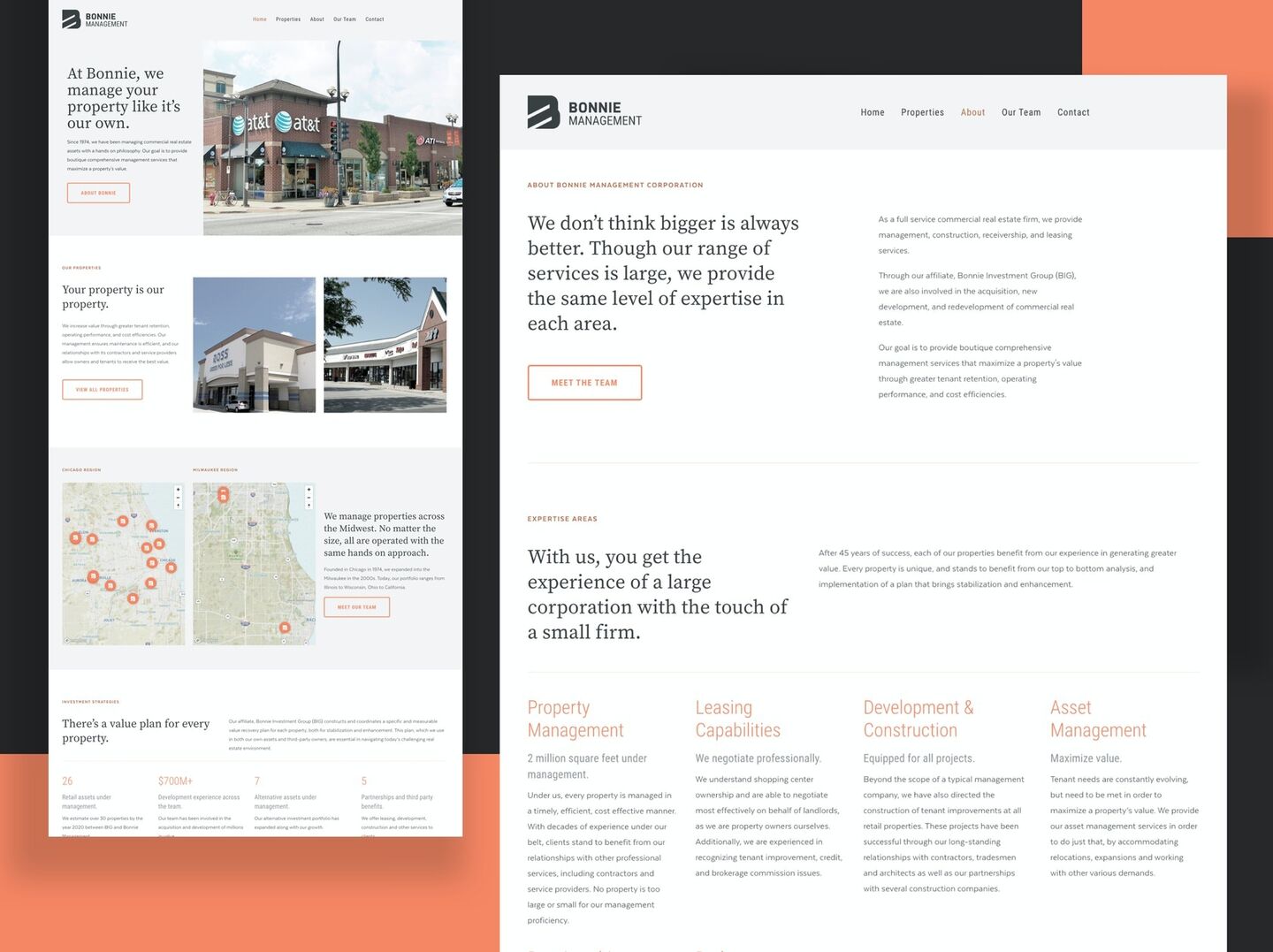1273x952 pixels.
Task: Zoom in on the Chicago region map
Action: point(179,490)
